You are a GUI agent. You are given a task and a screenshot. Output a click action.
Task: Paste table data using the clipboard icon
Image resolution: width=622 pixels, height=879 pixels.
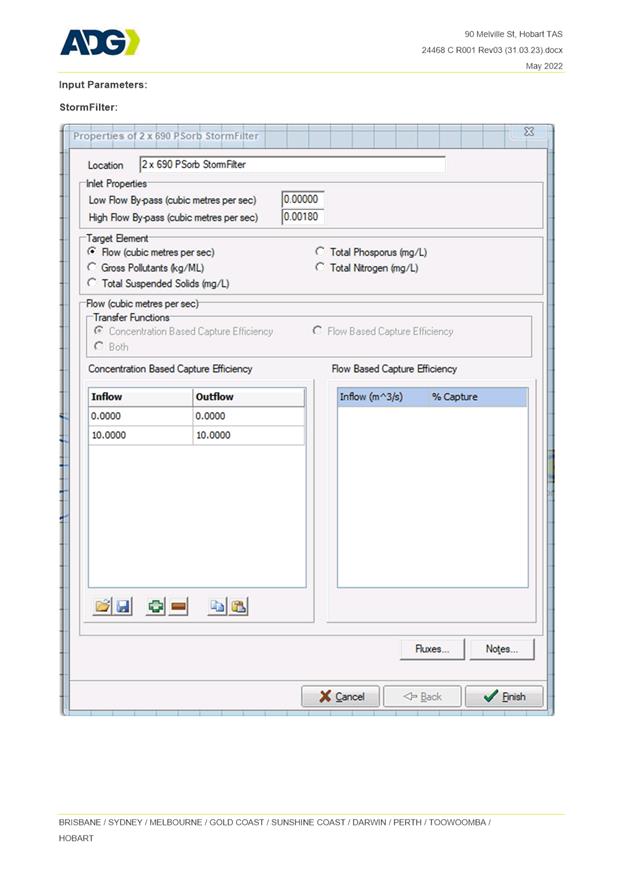238,606
